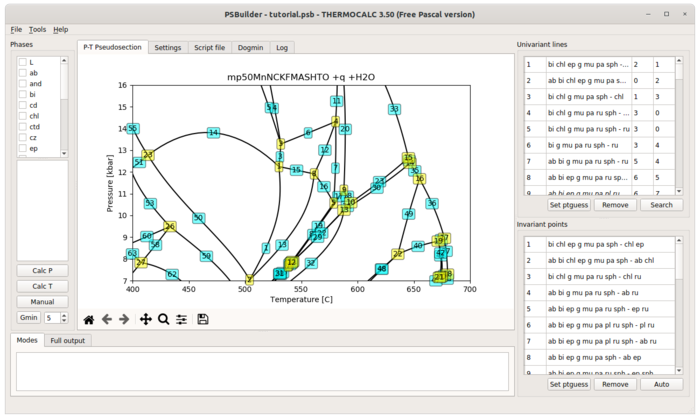Select the zoom magnifier tool
The height and width of the screenshot is (419, 700).
point(163,319)
